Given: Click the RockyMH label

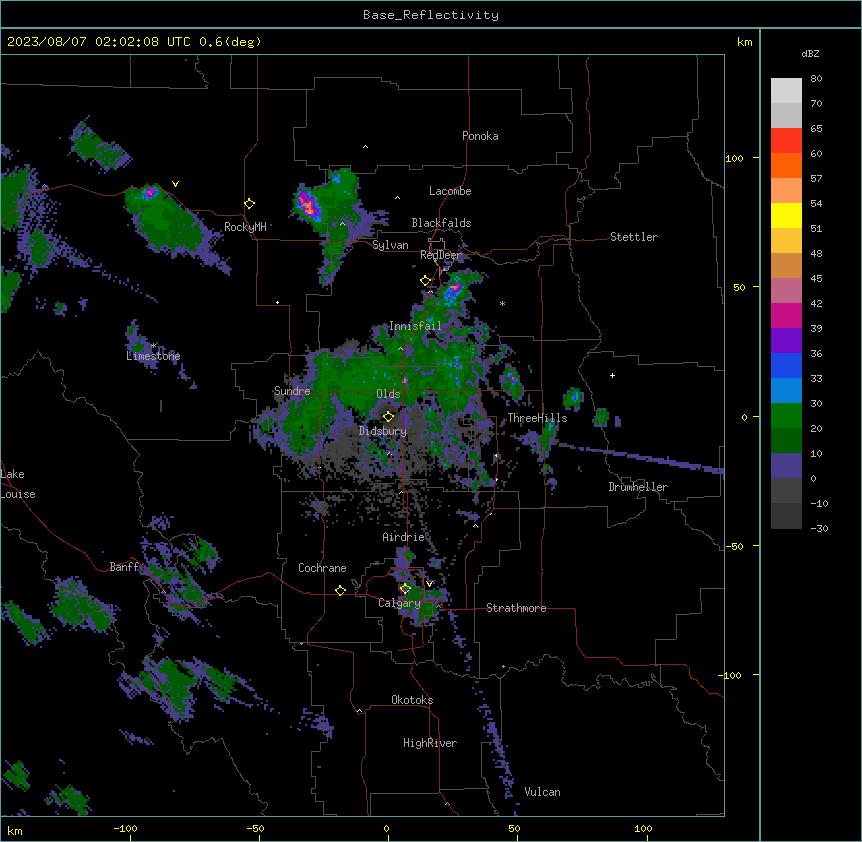Looking at the screenshot, I should tap(245, 227).
